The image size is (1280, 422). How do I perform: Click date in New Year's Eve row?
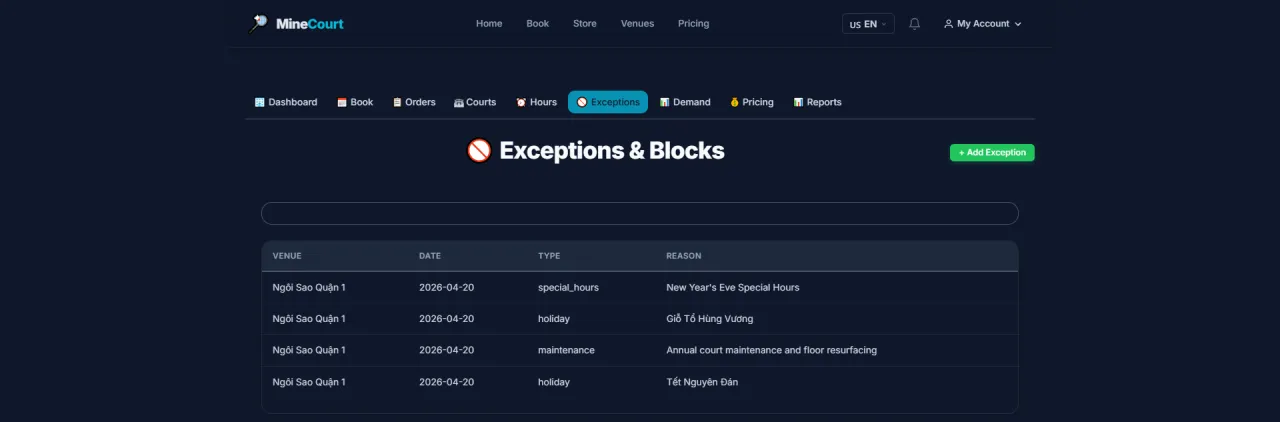coord(446,287)
